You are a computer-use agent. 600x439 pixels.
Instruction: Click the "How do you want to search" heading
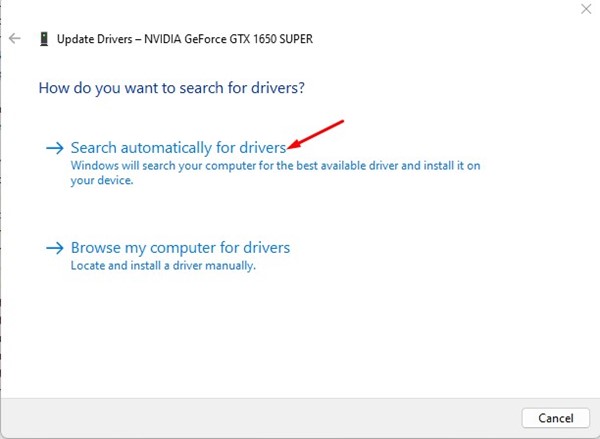[171, 88]
